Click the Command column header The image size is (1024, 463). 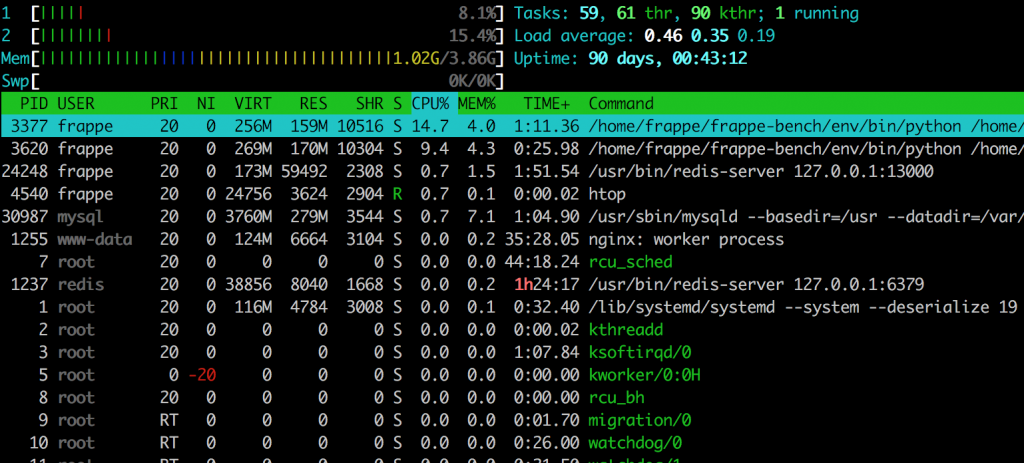(x=621, y=103)
